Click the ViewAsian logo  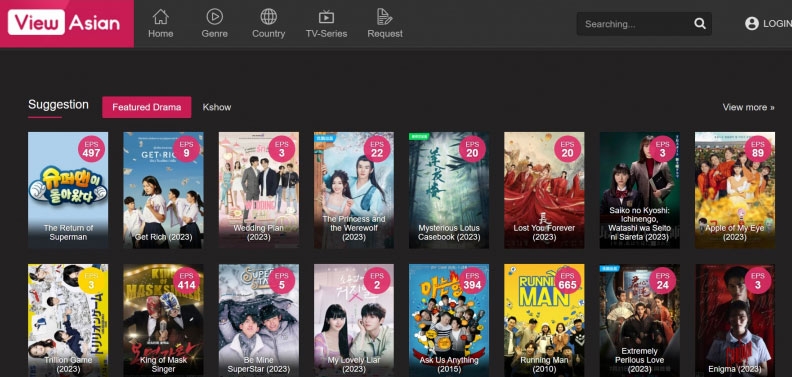67,23
